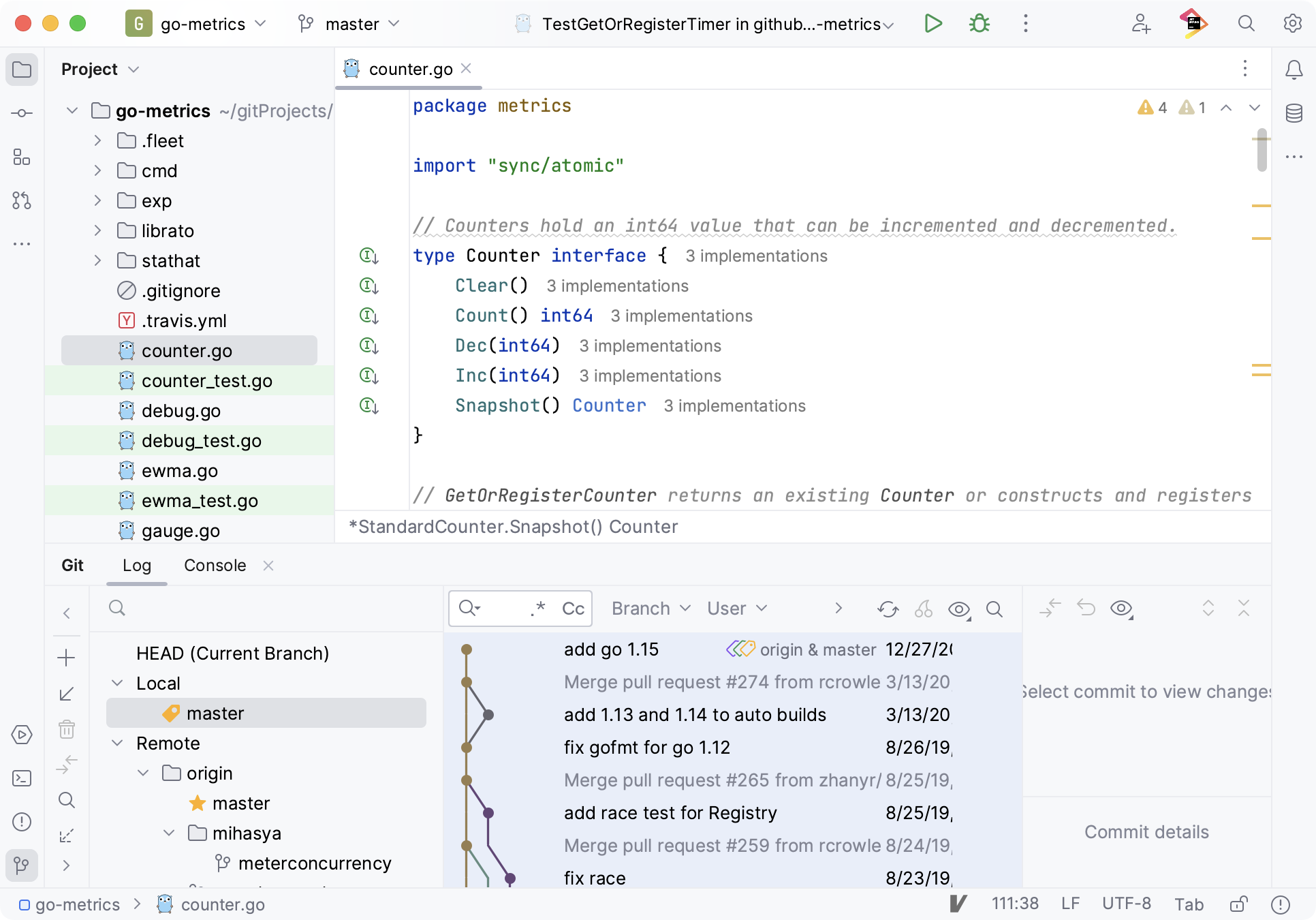Toggle regex matching in the Git log search

538,609
